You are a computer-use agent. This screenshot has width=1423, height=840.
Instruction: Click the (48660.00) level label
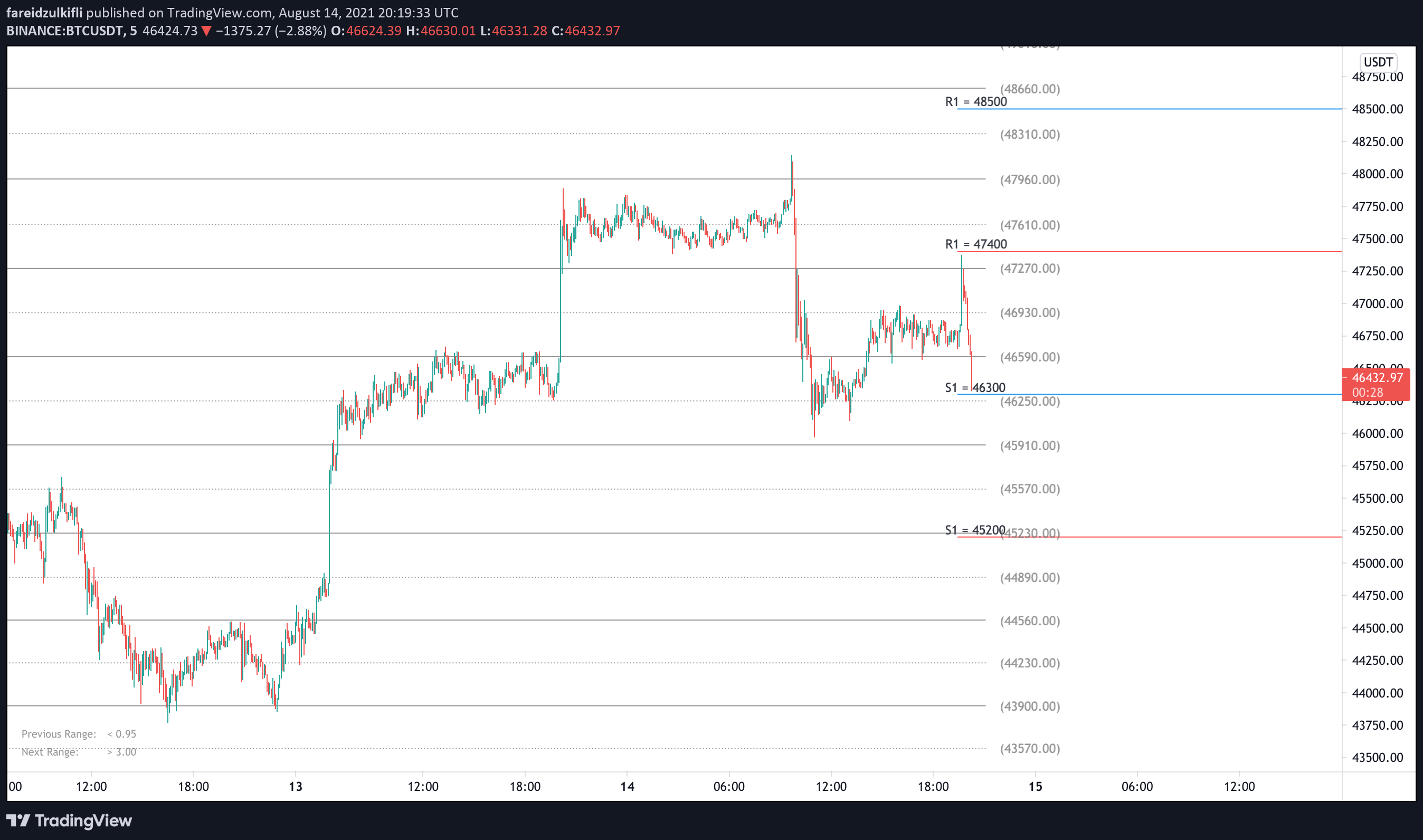pyautogui.click(x=1029, y=89)
